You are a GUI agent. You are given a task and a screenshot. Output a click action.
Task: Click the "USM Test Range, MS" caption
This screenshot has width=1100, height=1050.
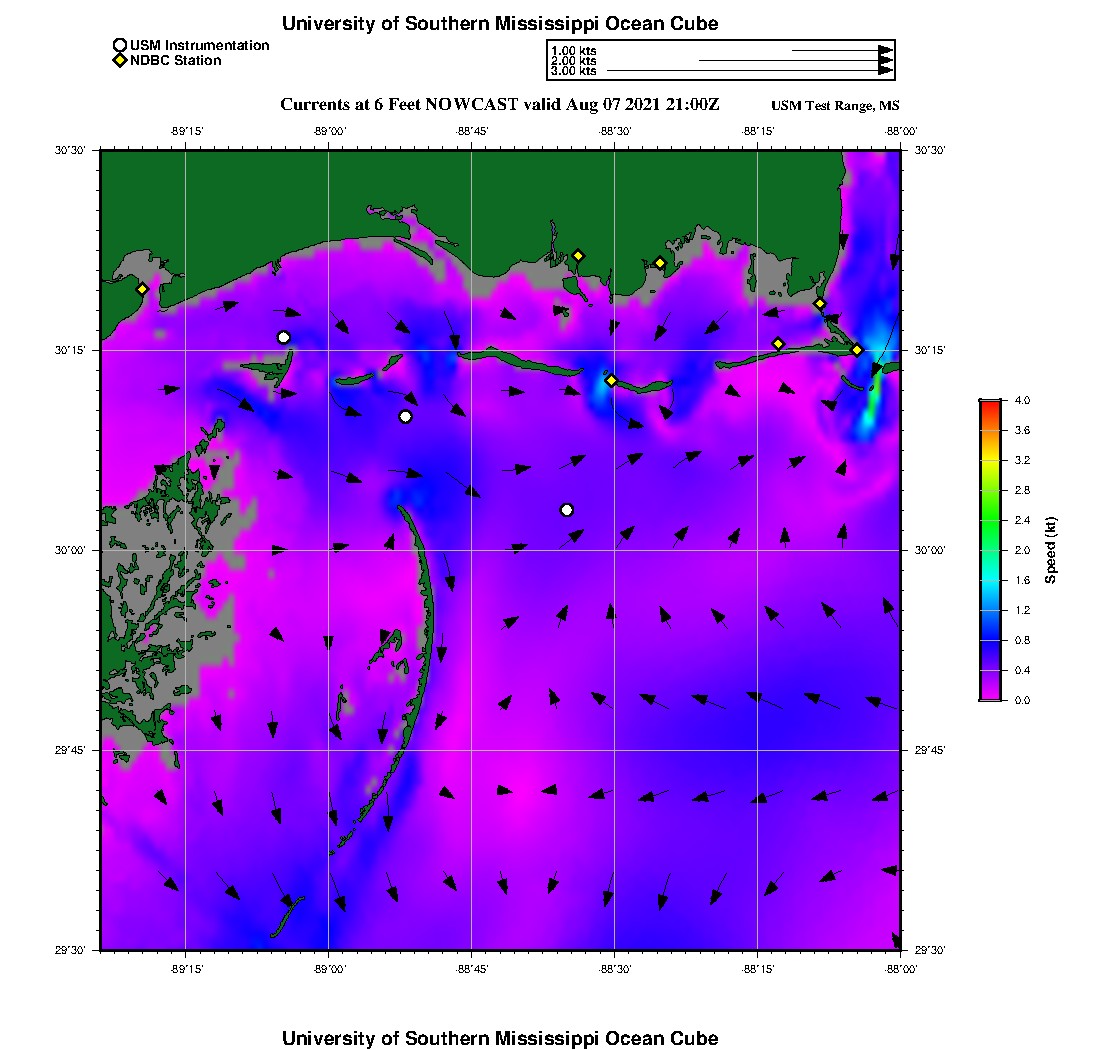point(836,106)
